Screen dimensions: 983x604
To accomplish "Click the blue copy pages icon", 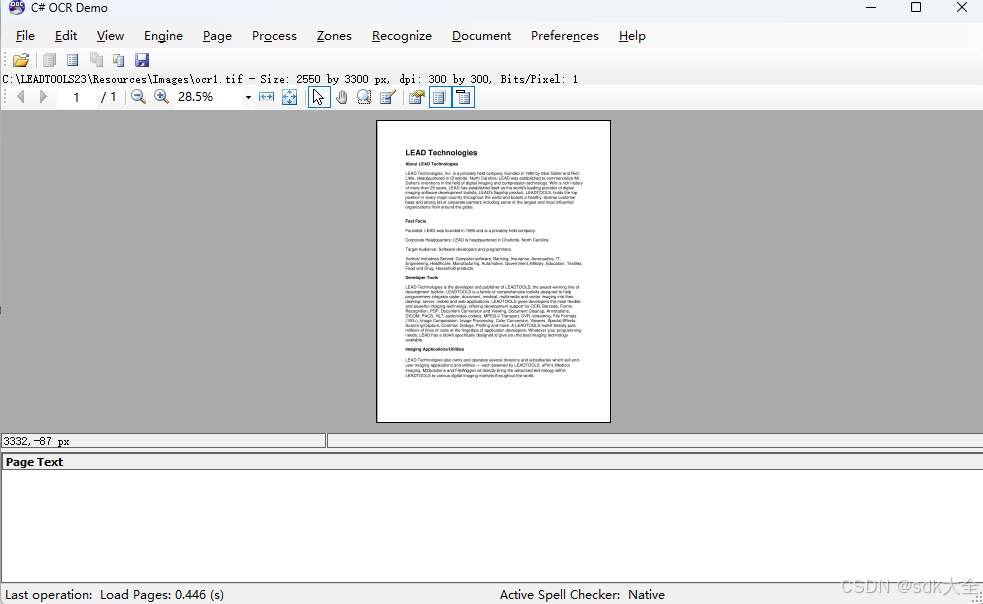I will click(x=118, y=60).
